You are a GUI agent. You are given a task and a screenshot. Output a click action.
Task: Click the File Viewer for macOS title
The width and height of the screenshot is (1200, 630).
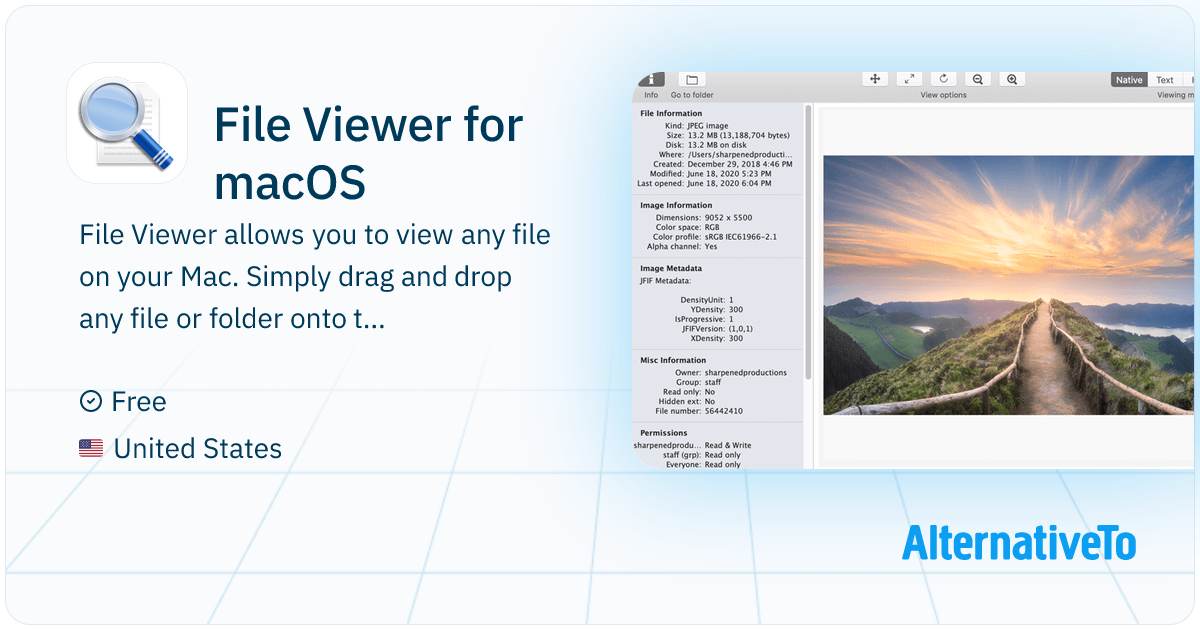[369, 154]
